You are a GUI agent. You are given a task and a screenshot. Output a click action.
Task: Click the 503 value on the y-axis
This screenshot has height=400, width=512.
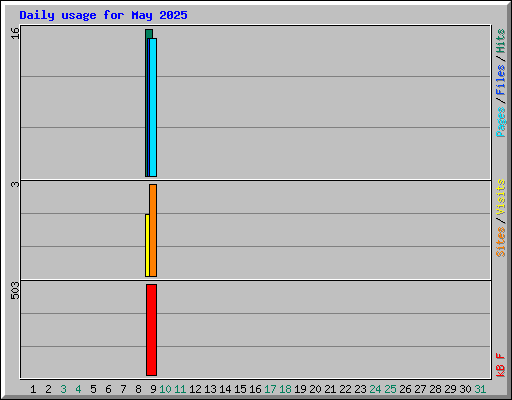click(x=15, y=290)
